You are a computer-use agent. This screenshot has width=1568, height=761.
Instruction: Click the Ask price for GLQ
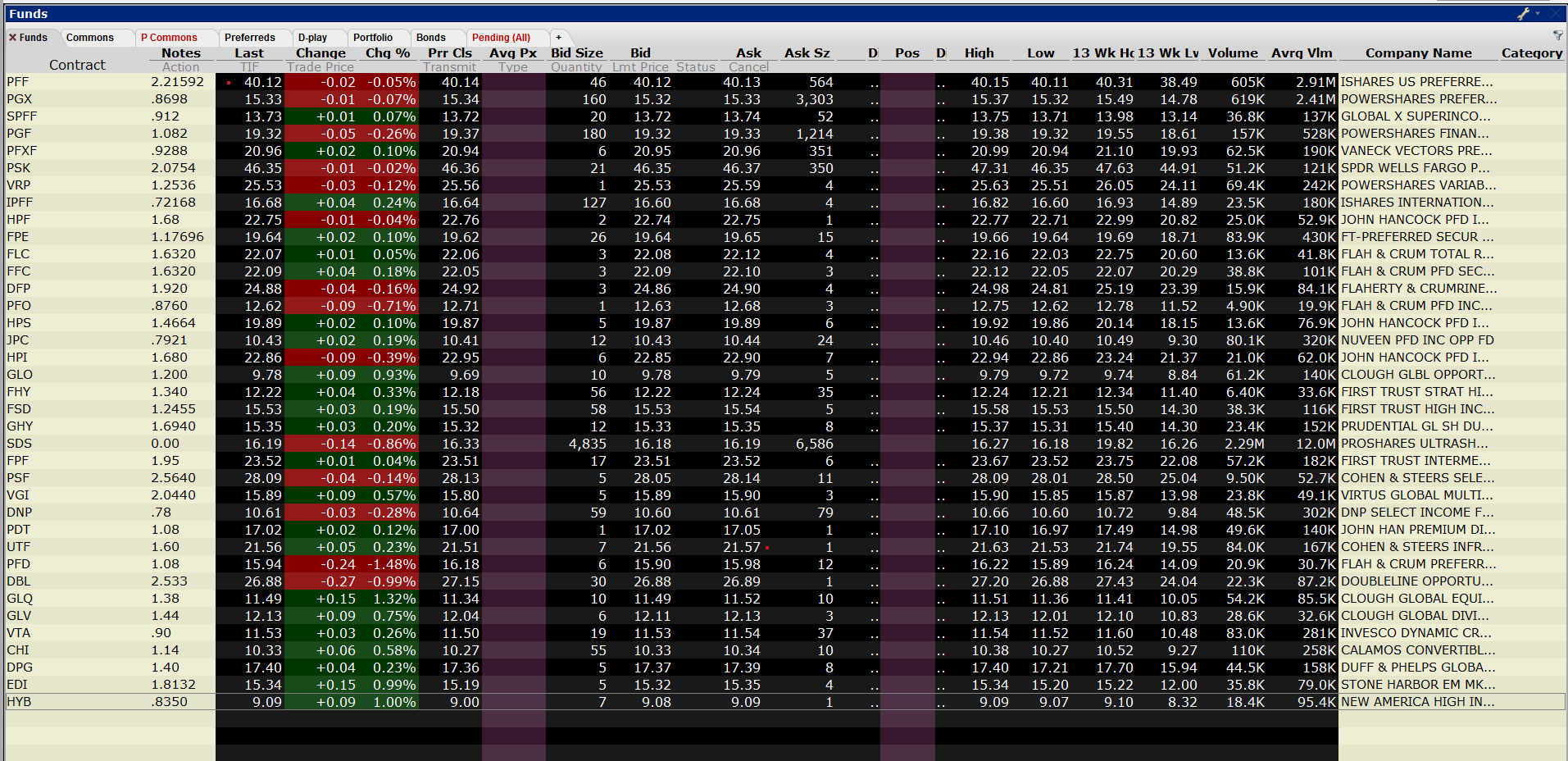click(741, 599)
